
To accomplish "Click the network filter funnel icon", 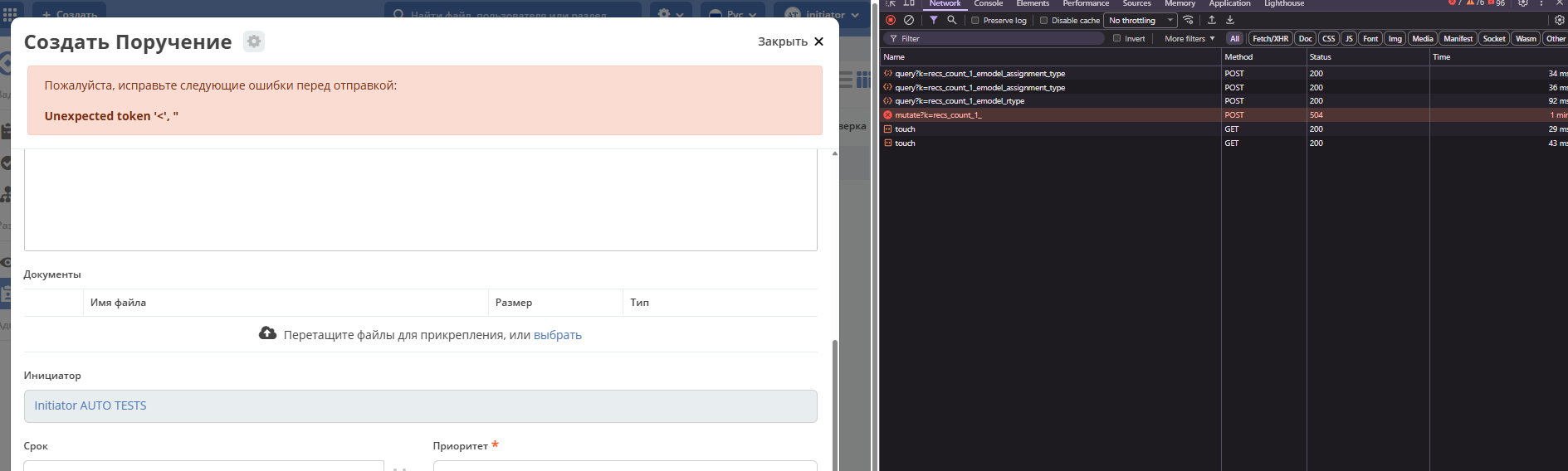I will point(934,20).
